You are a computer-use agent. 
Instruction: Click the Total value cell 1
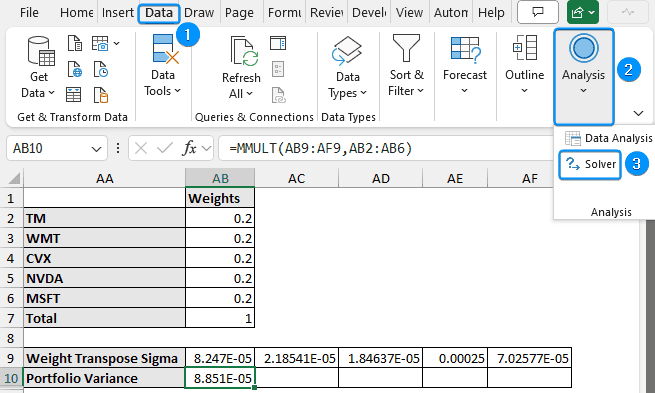tap(220, 319)
